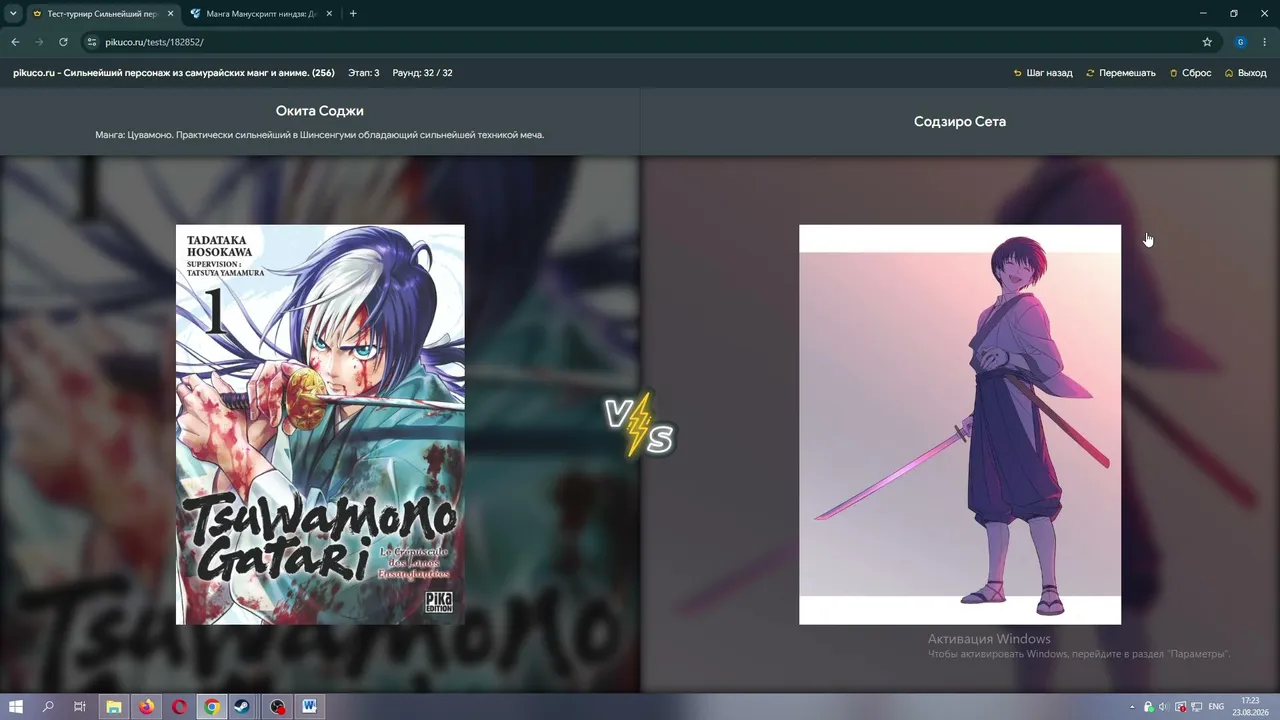Image resolution: width=1280 pixels, height=720 pixels.
Task: Open network settings from the tray
Action: (x=1196, y=707)
